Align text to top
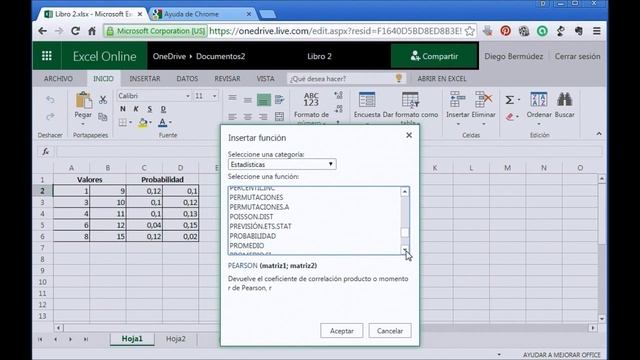This screenshot has height=360, width=640. [x=233, y=98]
